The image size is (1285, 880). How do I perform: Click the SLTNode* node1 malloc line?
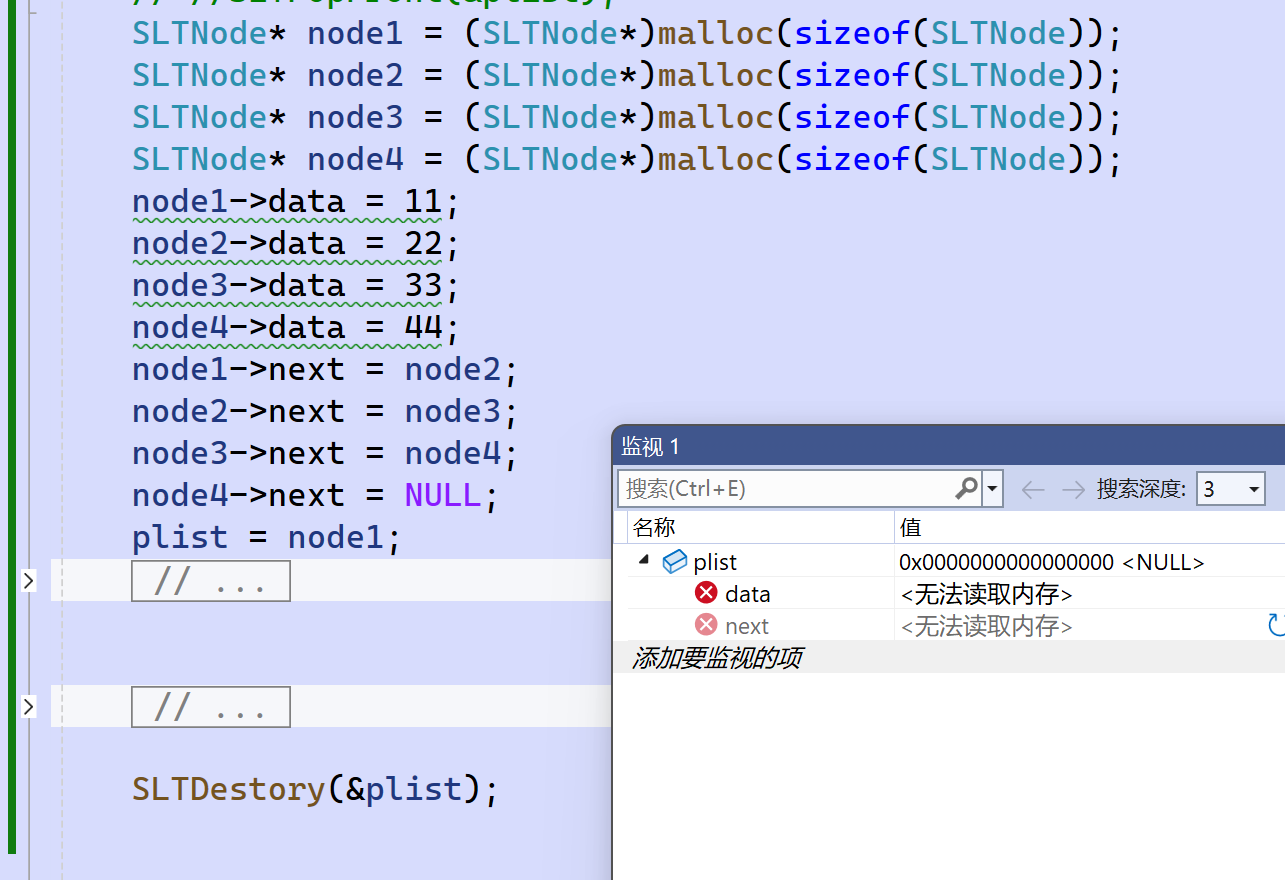pyautogui.click(x=628, y=34)
